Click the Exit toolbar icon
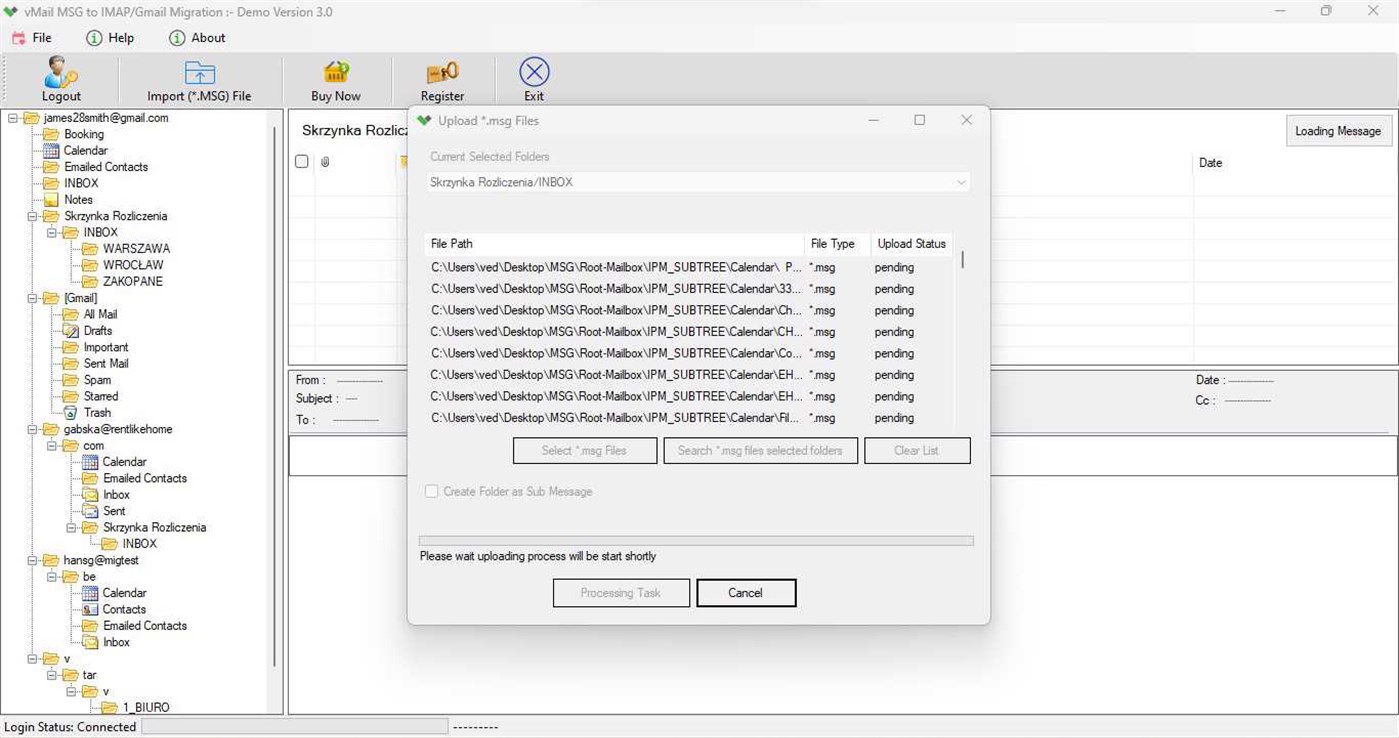1399x738 pixels. (x=534, y=72)
